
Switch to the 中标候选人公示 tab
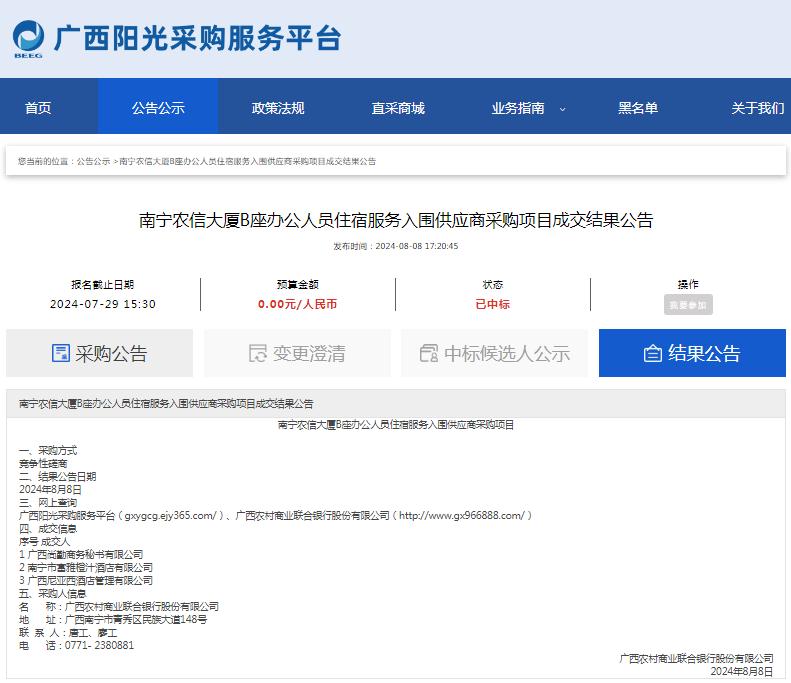pyautogui.click(x=494, y=353)
